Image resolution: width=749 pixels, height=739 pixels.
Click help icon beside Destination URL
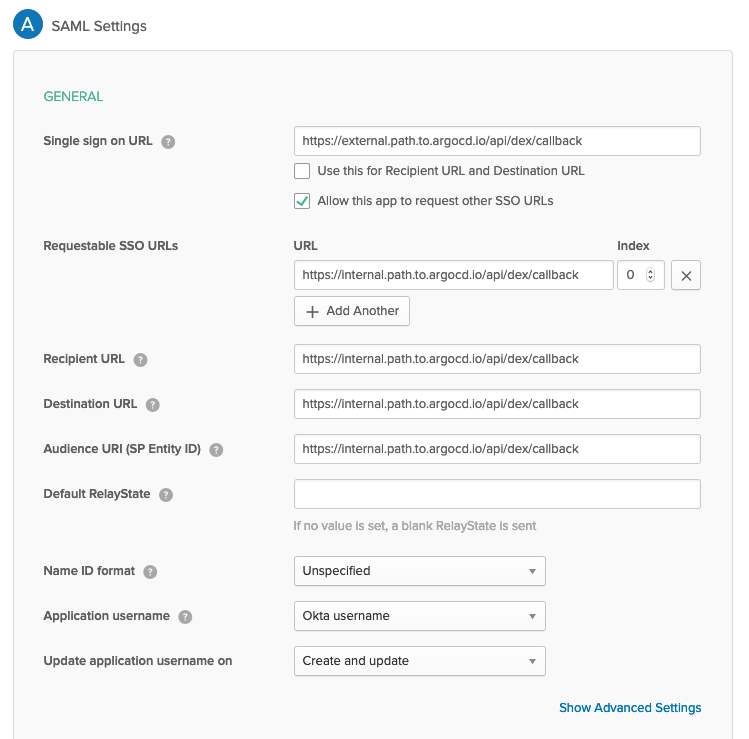[153, 405]
